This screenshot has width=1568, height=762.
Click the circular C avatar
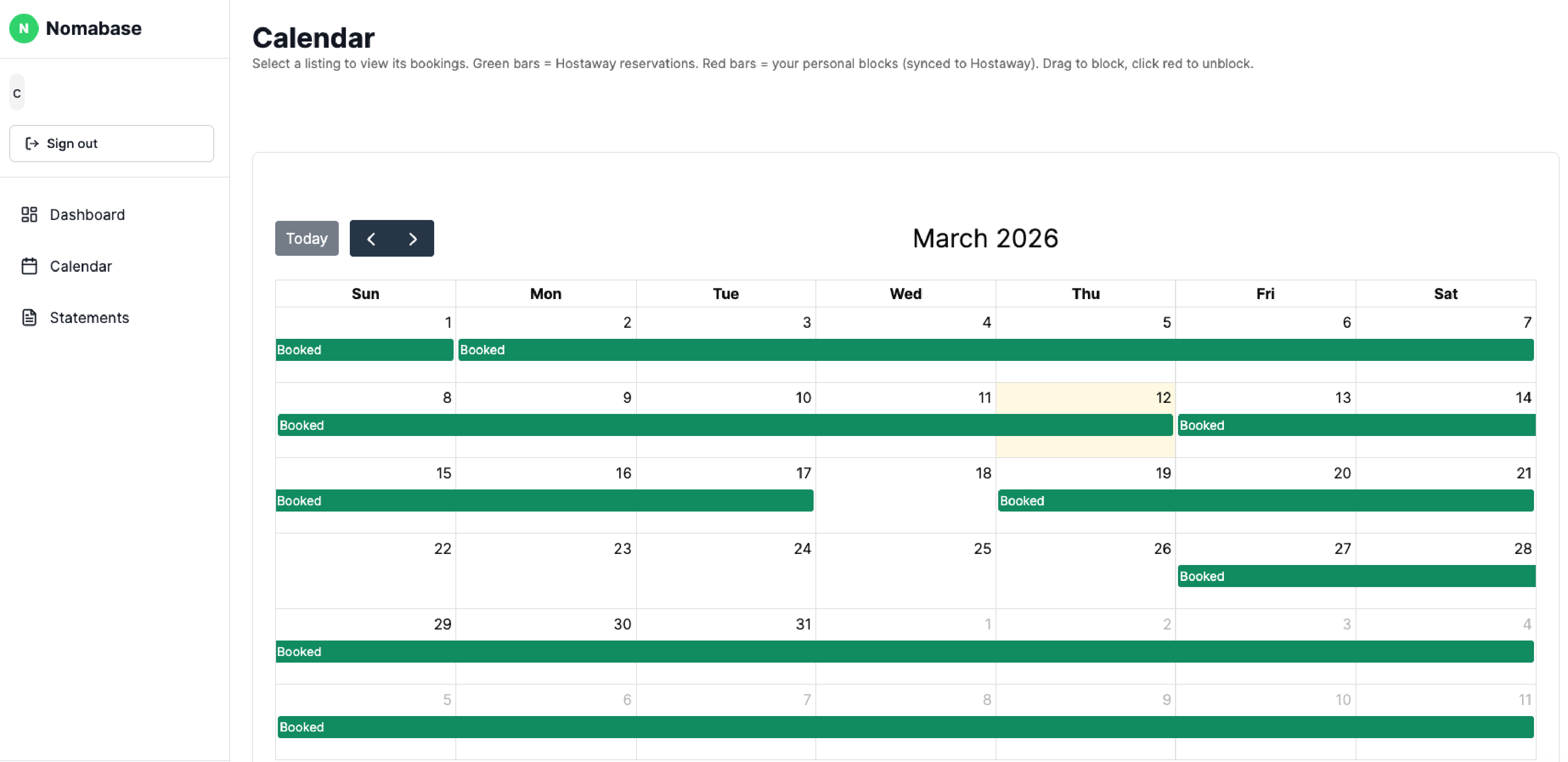(16, 92)
